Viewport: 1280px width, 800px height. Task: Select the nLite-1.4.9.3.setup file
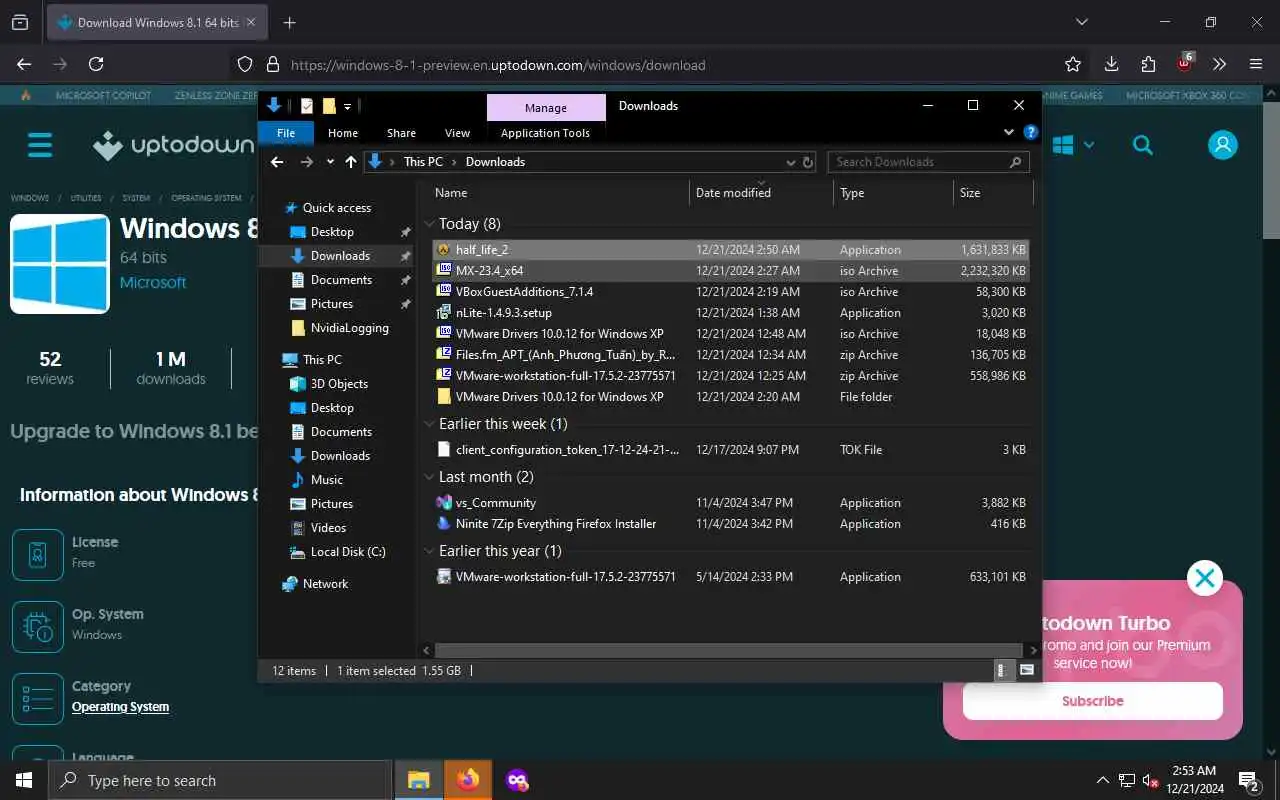730,313
